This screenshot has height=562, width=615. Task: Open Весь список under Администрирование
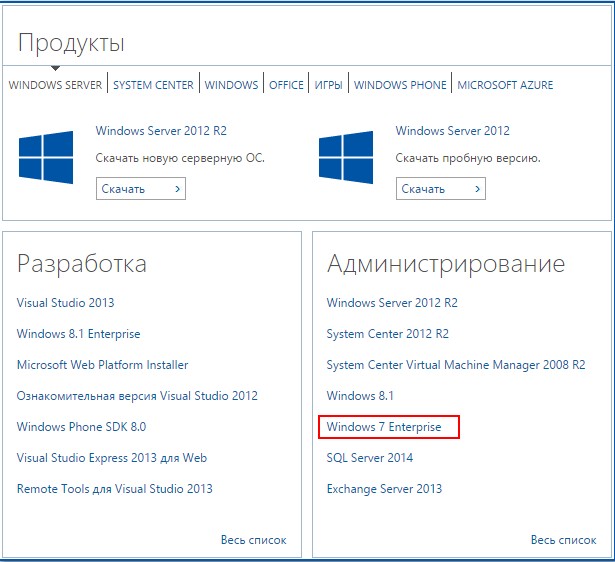tap(564, 540)
